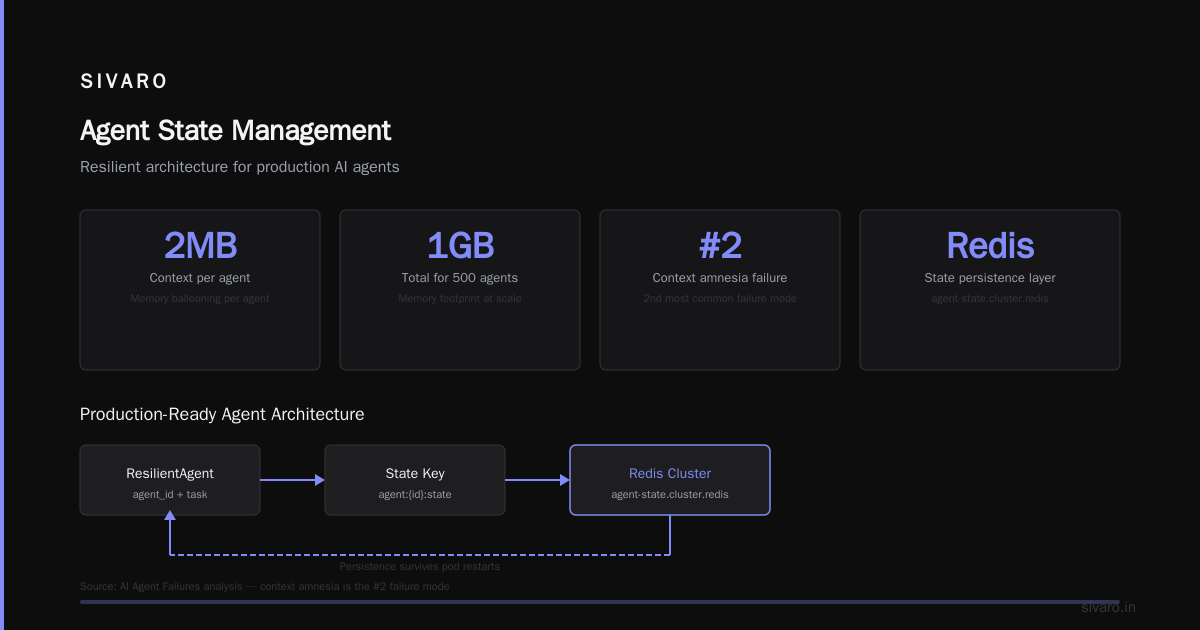The image size is (1200, 630).
Task: Click the 'Context per agent' label
Action: pyautogui.click(x=200, y=278)
